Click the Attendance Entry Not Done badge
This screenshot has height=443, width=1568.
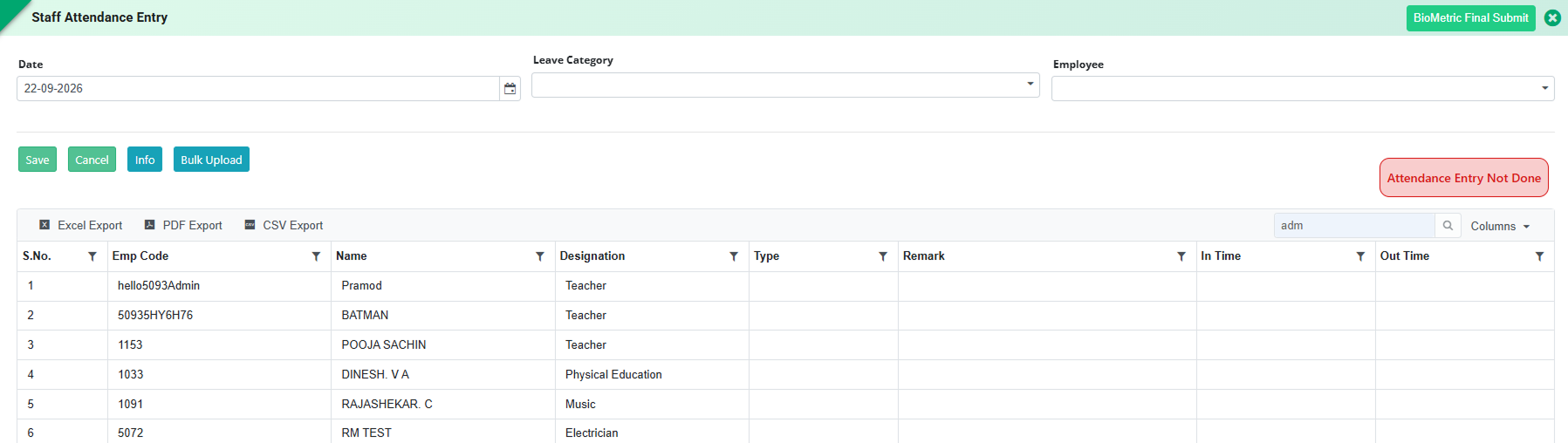1463,178
